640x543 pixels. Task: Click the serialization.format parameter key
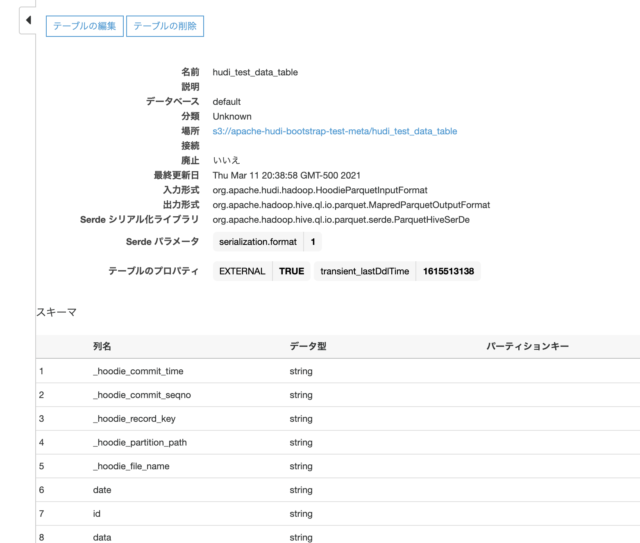[x=258, y=242]
